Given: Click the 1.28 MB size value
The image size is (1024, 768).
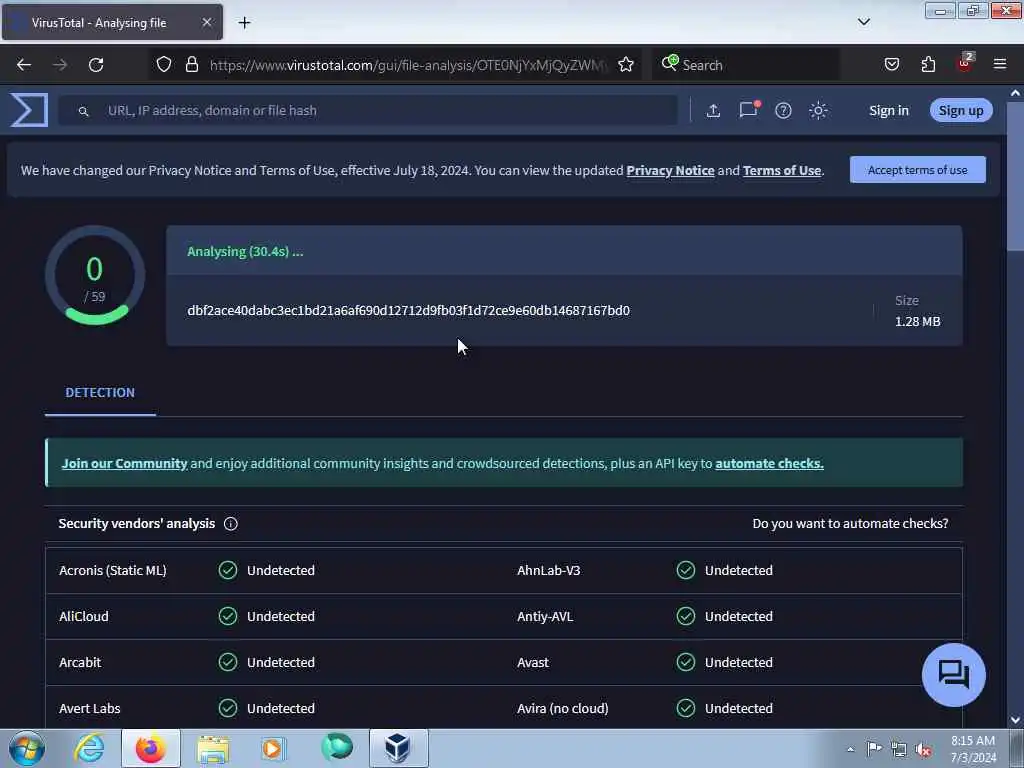Looking at the screenshot, I should [x=918, y=321].
